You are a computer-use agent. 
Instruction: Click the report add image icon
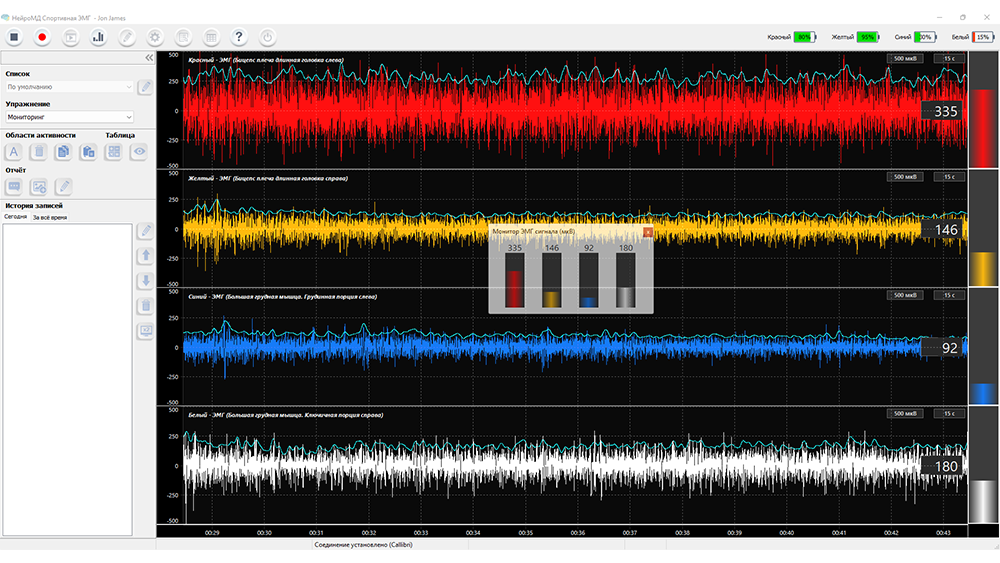(39, 187)
